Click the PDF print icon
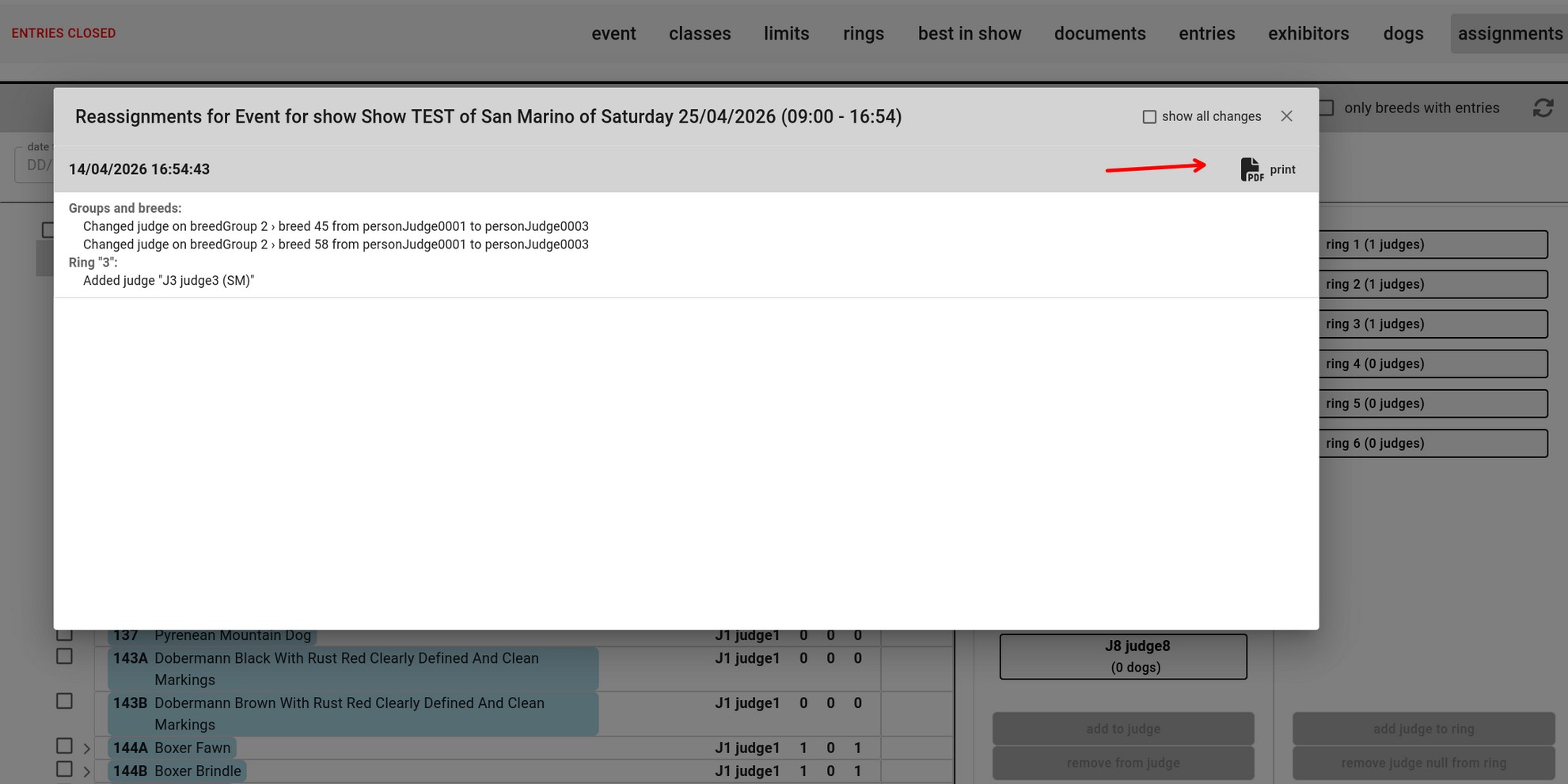 click(1251, 169)
